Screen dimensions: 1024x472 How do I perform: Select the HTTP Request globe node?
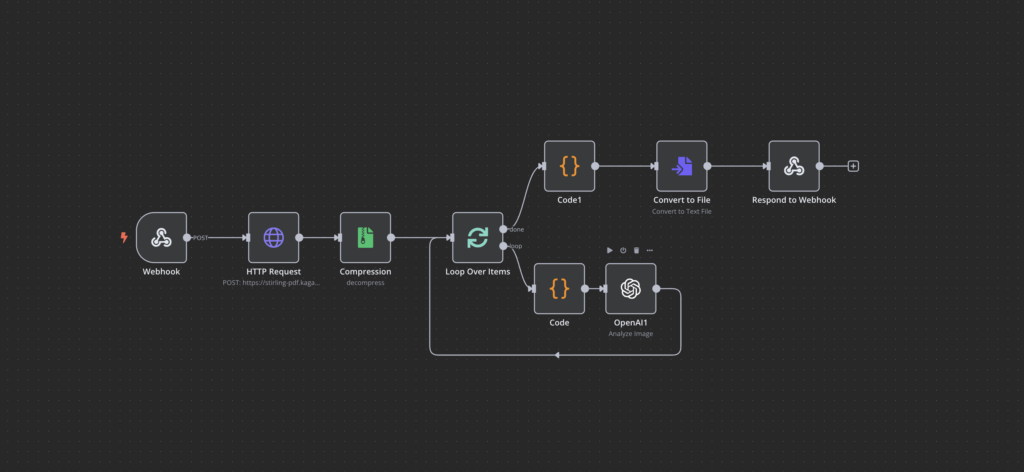tap(274, 238)
